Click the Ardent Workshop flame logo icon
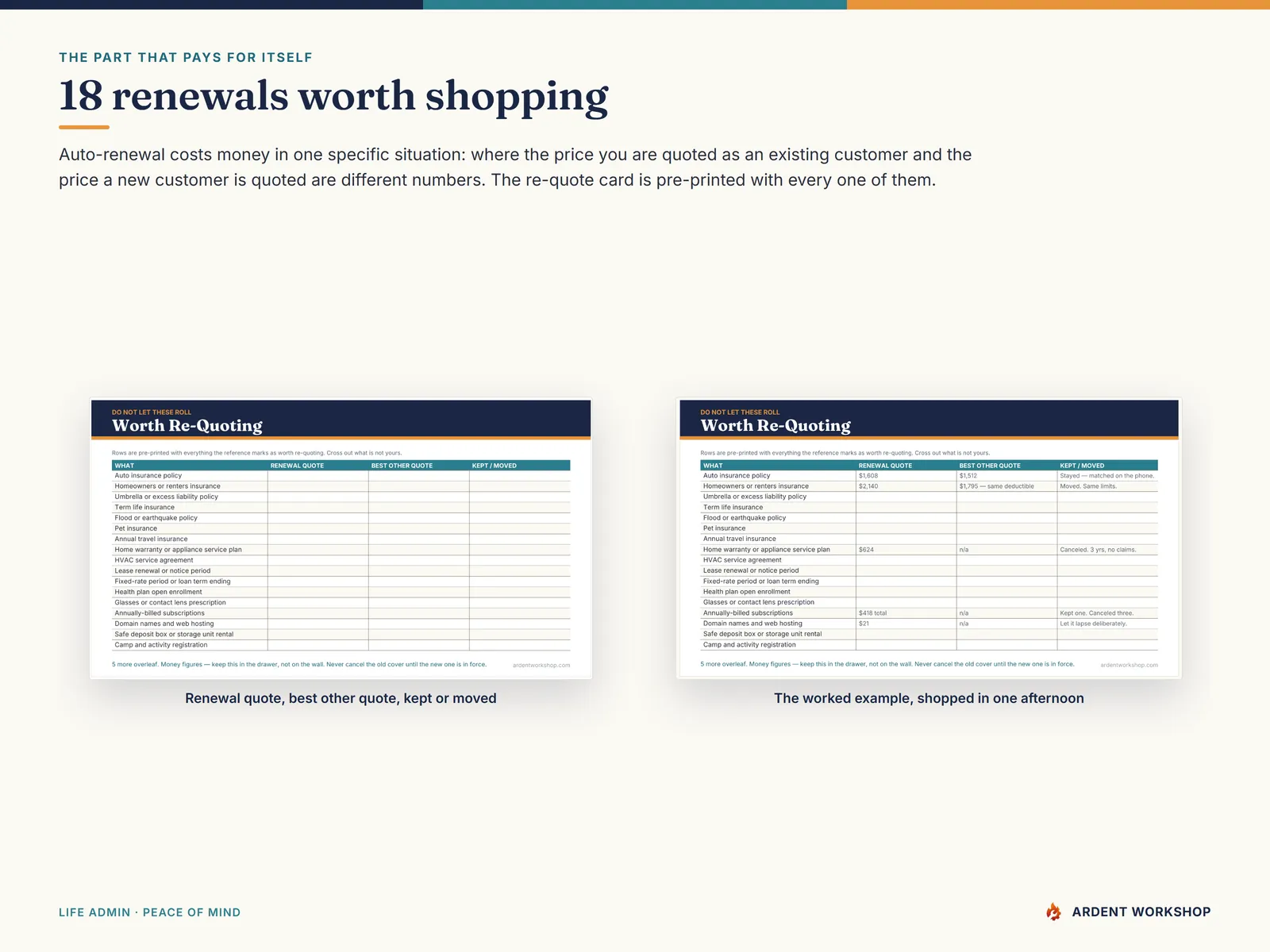The image size is (1270, 952). pos(1054,912)
